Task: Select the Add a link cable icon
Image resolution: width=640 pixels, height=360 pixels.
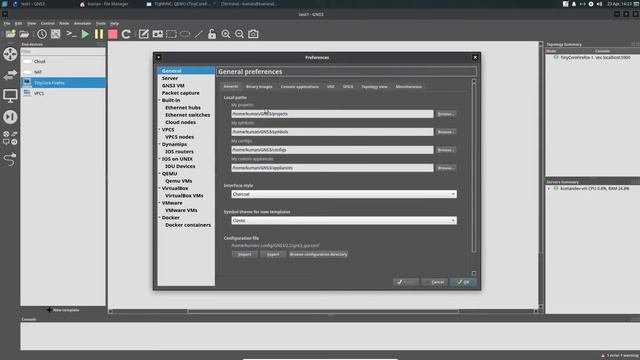Action: (x=10, y=159)
